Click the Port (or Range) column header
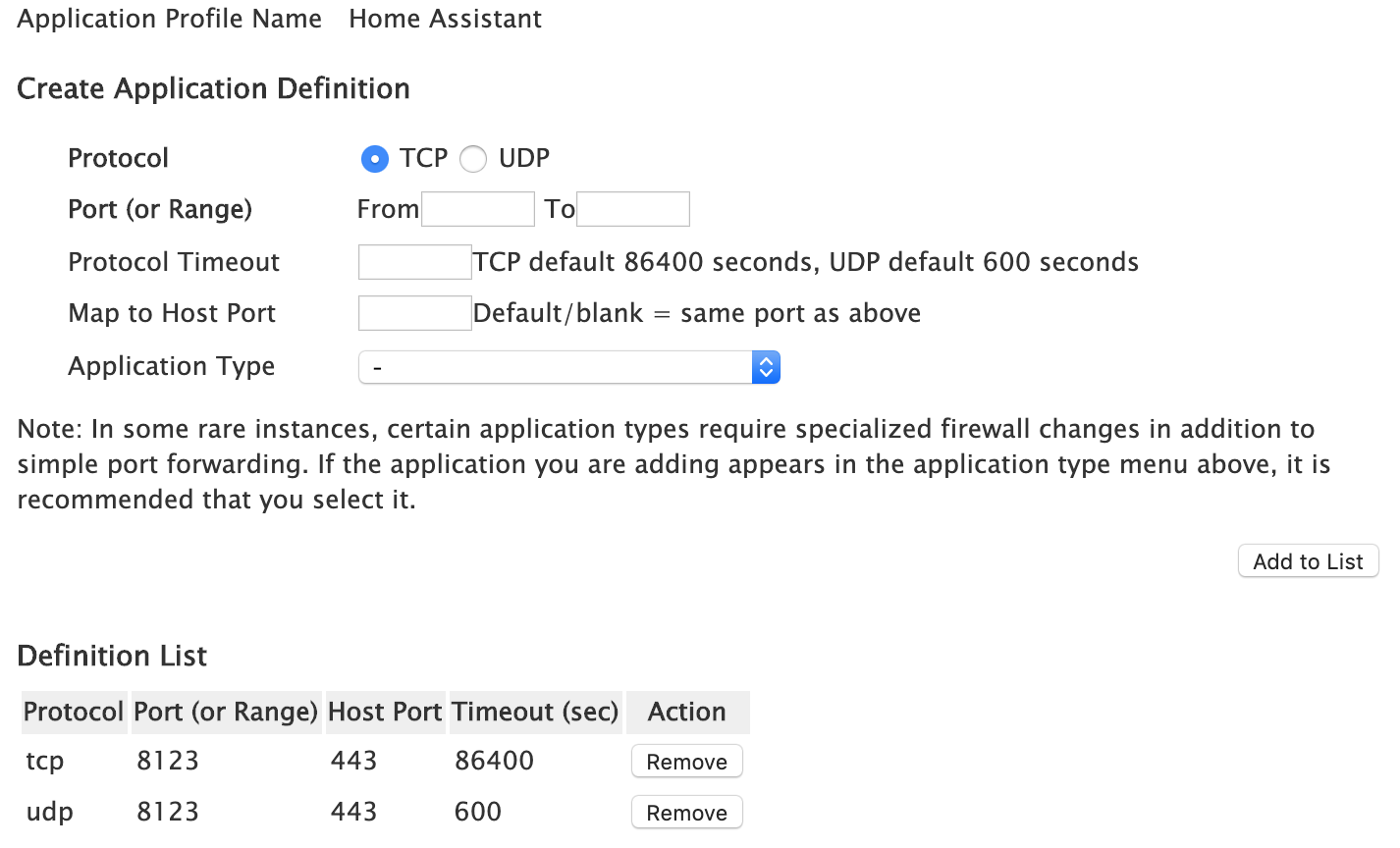Screen dimensions: 1400x848 [226, 712]
